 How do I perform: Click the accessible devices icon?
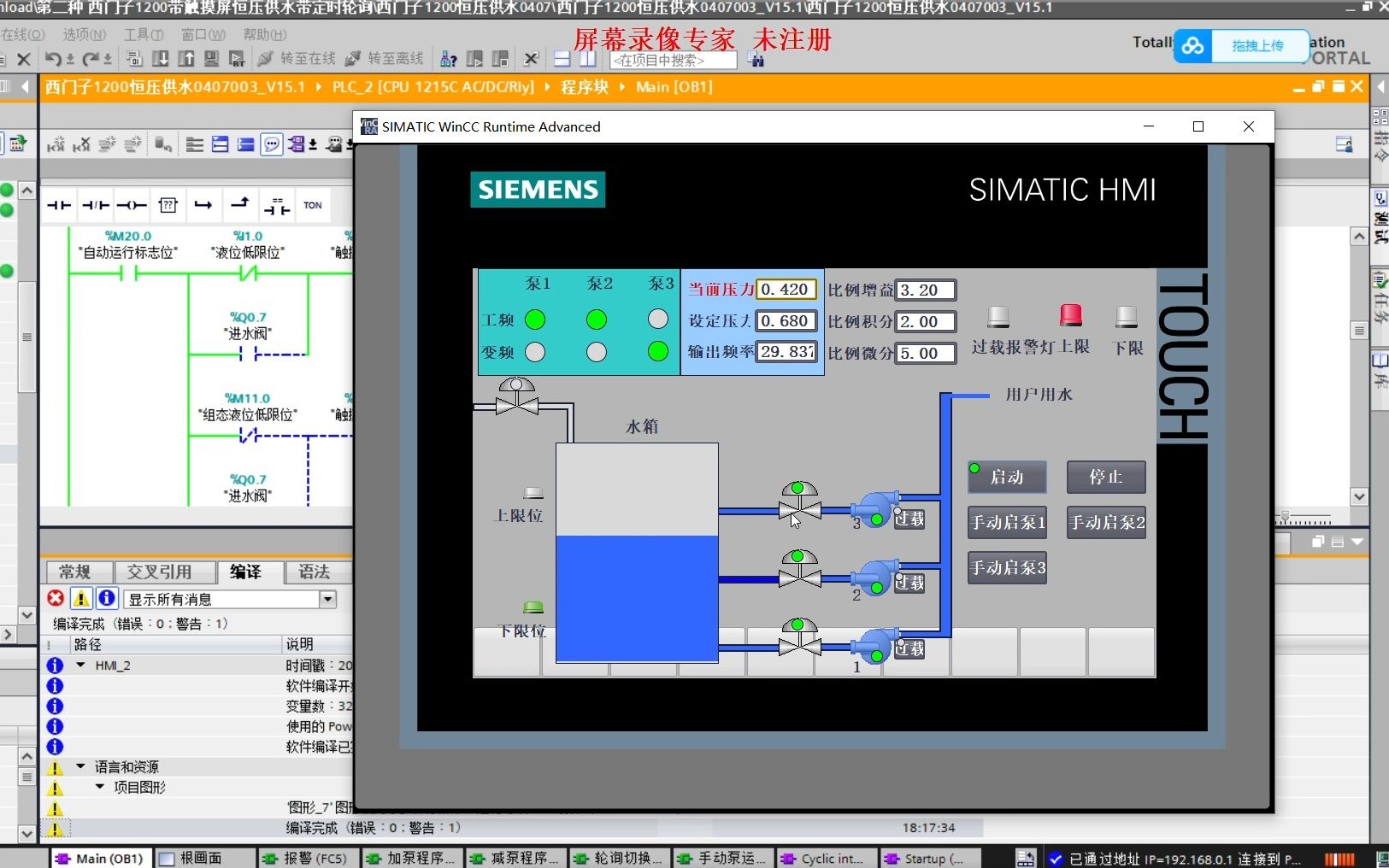[x=448, y=59]
